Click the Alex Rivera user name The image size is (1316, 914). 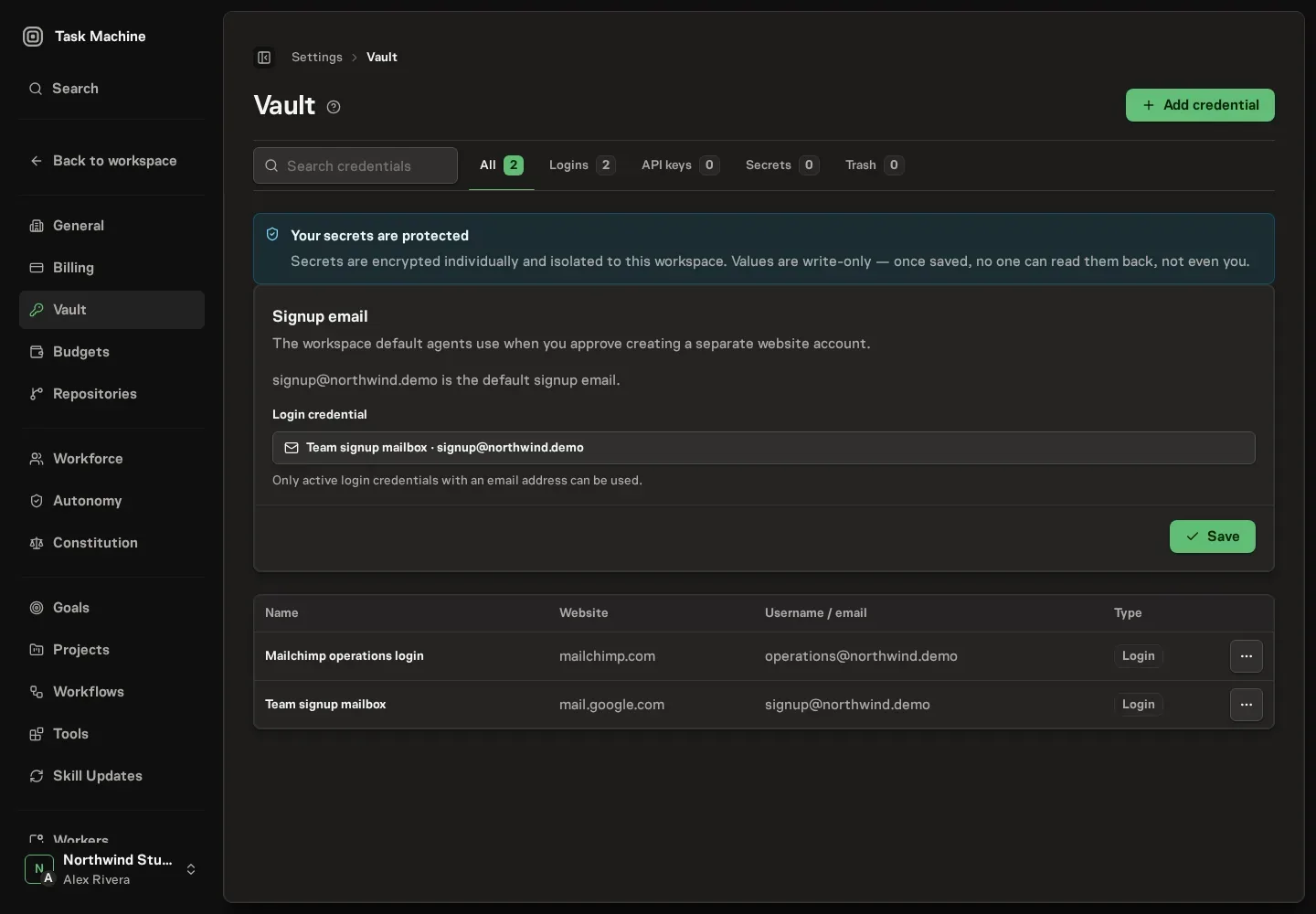tap(96, 880)
